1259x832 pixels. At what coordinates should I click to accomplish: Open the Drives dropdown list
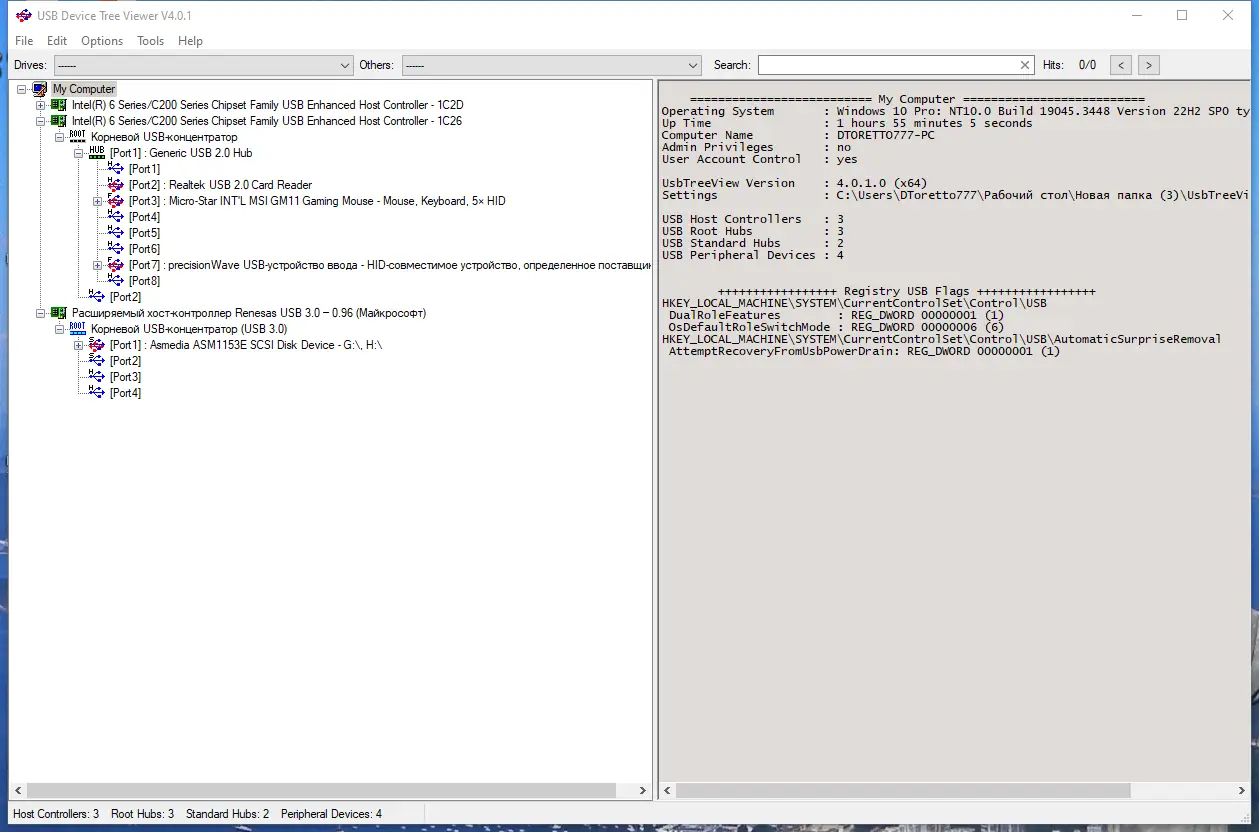[346, 65]
